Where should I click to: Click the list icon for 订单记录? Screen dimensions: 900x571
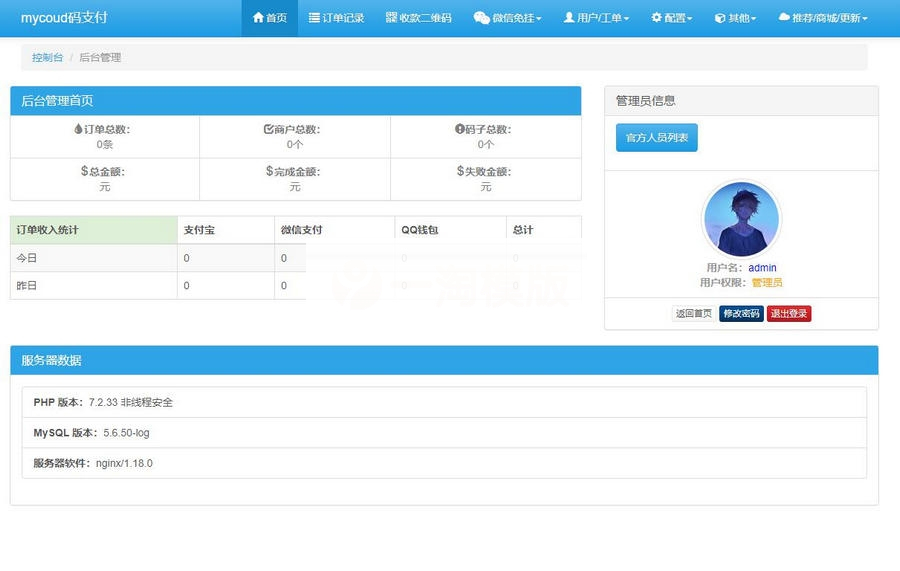point(314,18)
